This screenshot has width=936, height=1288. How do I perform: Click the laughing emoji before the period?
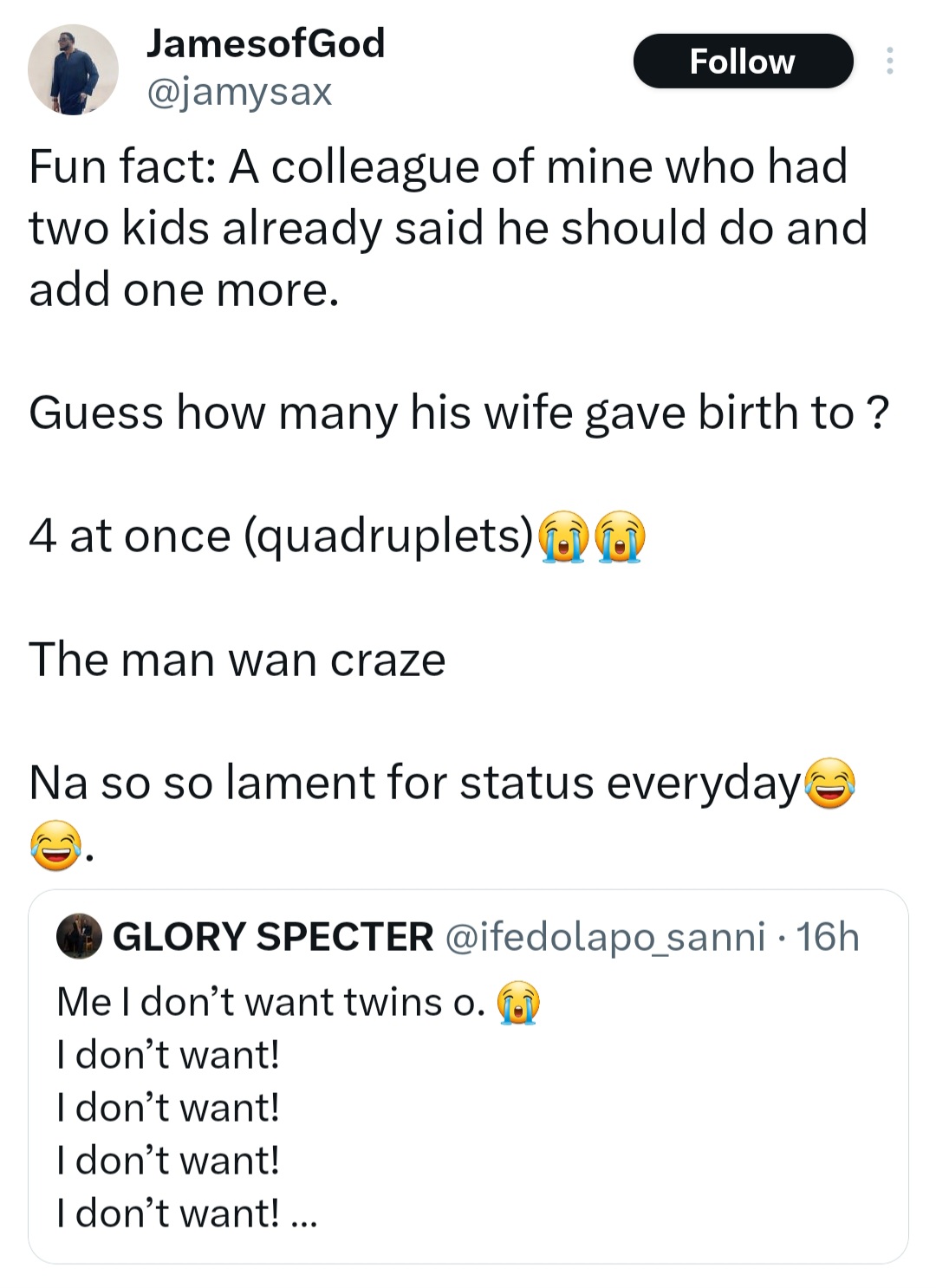pos(56,845)
